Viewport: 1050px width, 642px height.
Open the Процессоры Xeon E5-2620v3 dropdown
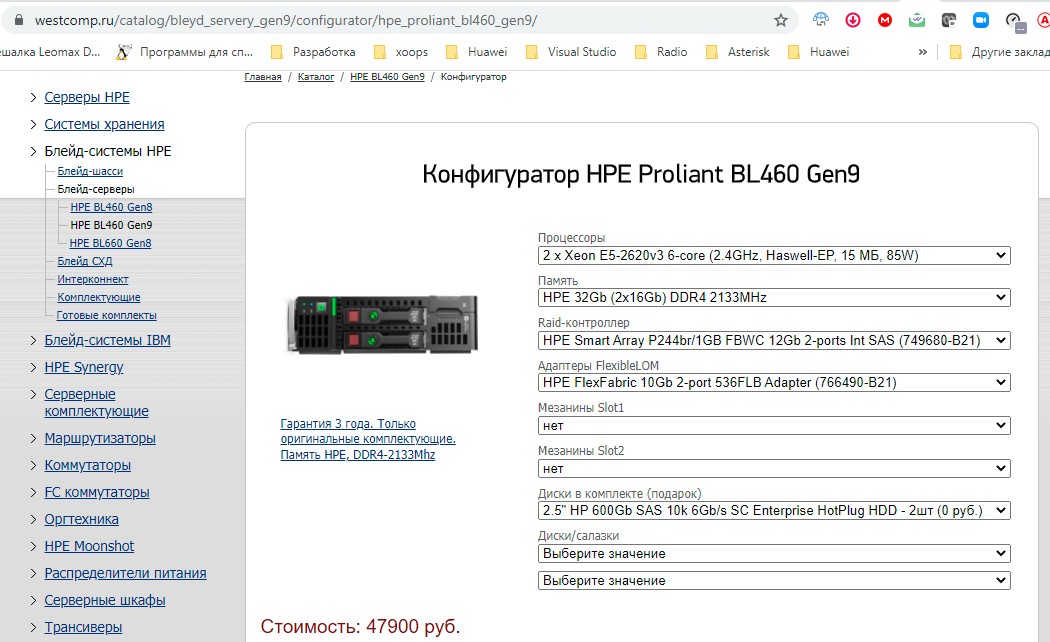pos(773,255)
